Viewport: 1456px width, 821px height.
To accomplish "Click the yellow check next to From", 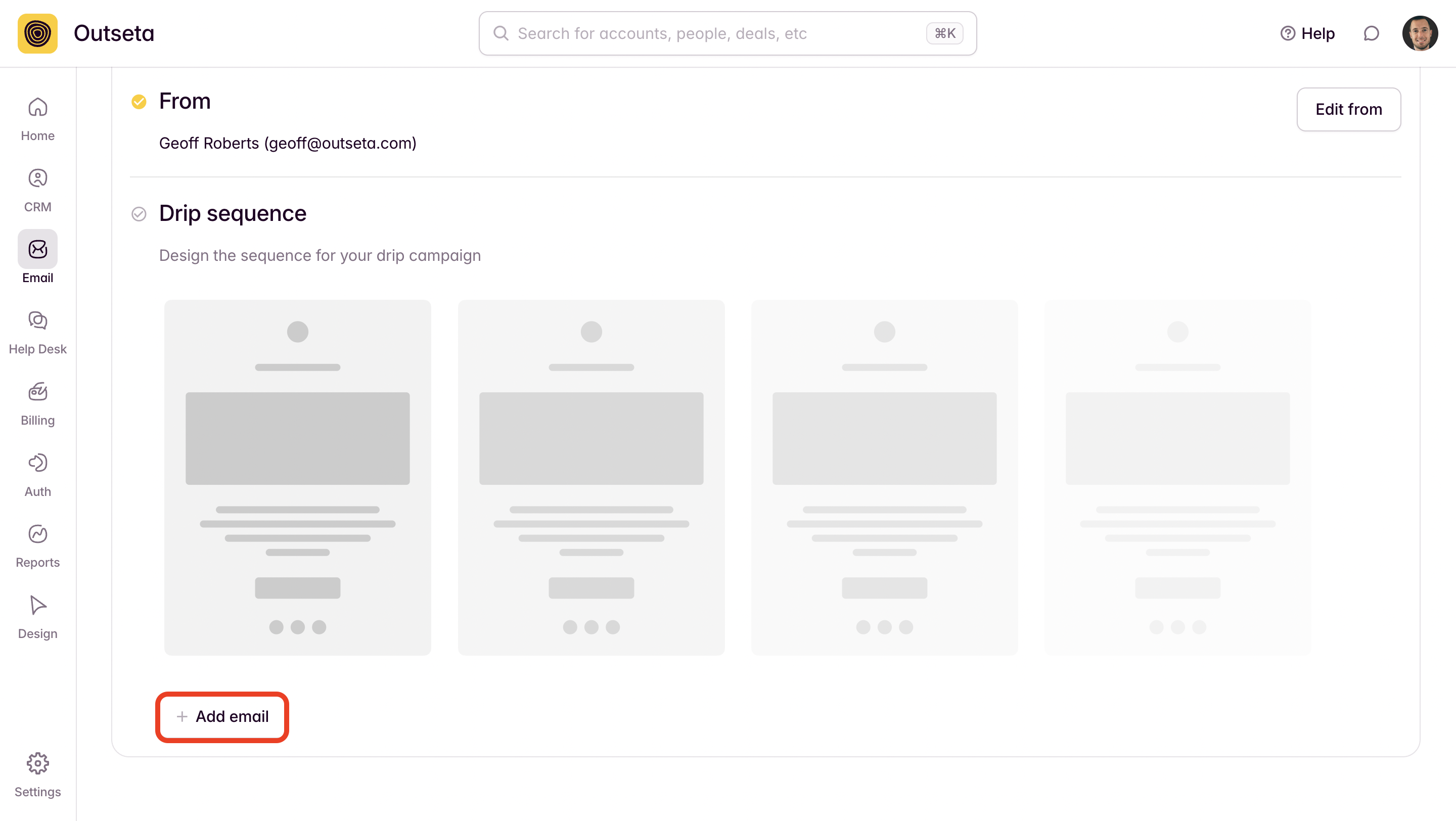I will coord(139,101).
